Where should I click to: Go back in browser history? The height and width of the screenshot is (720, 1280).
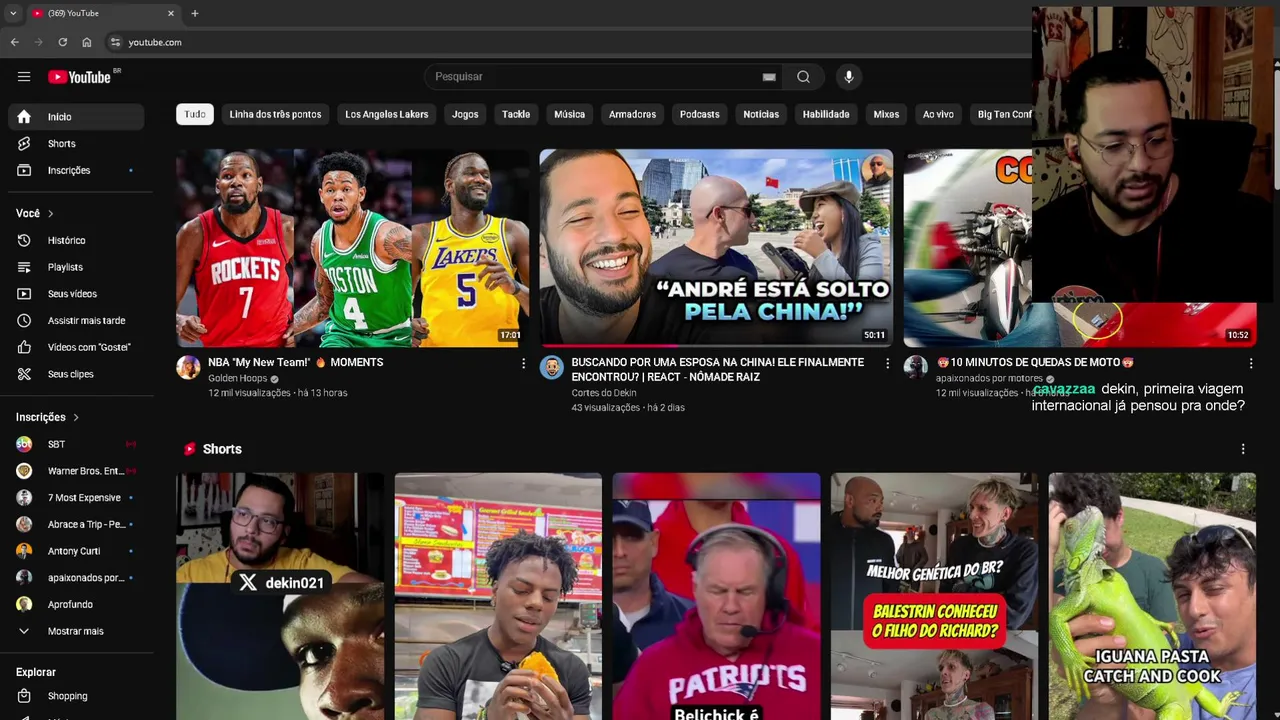tap(14, 42)
